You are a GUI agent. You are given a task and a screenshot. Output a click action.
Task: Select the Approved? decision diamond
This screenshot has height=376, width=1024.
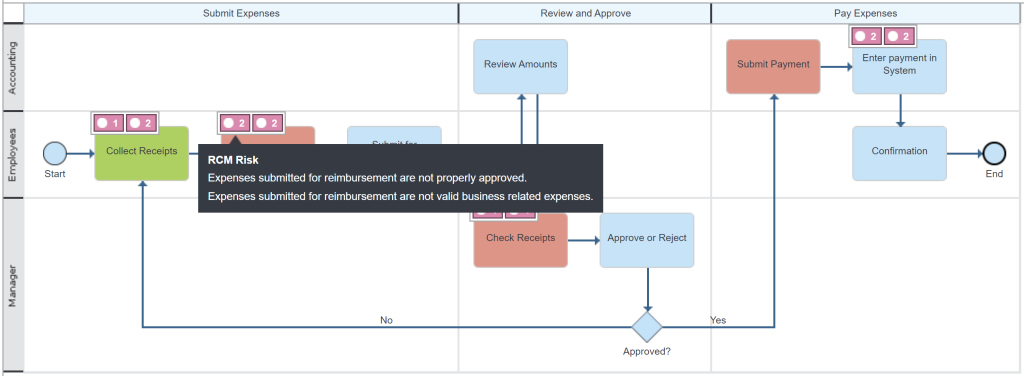coord(647,327)
